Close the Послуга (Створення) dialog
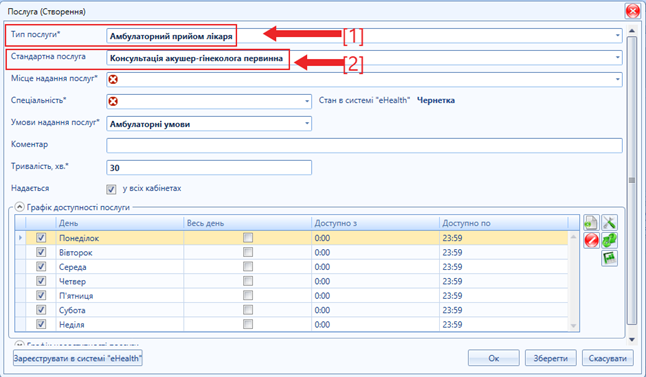Image resolution: width=646 pixels, height=377 pixels. (633, 12)
